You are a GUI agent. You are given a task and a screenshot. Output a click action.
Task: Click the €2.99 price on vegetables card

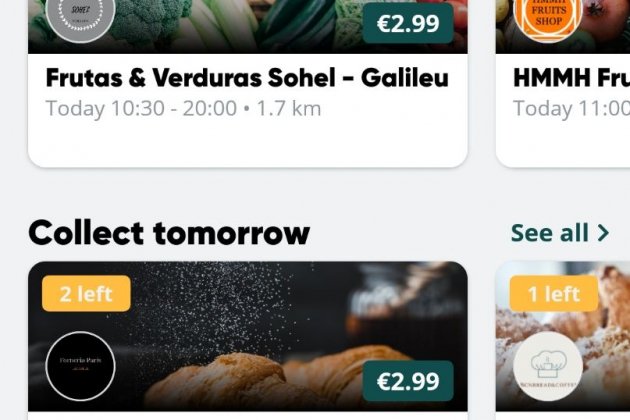(408, 23)
